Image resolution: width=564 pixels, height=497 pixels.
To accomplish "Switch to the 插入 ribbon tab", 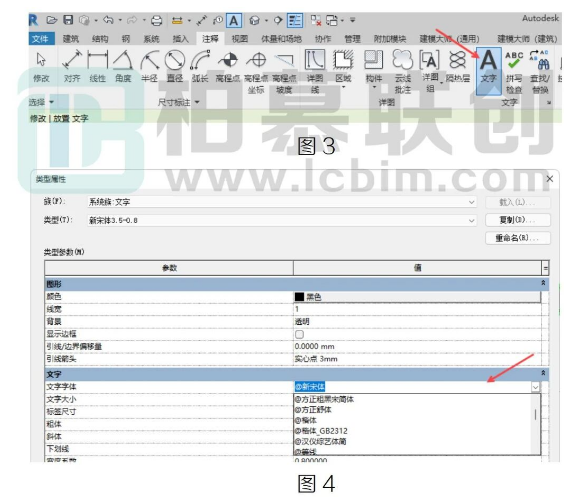I will click(x=181, y=38).
